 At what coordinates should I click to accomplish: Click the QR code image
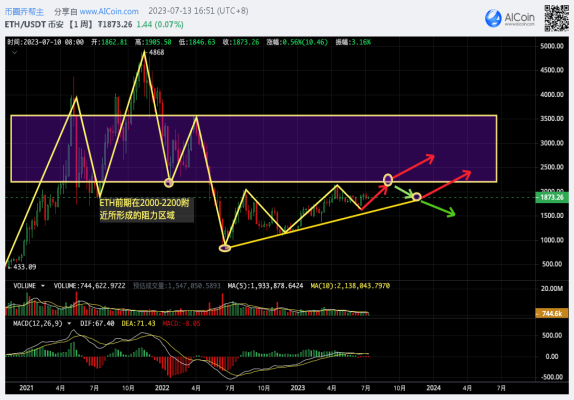556,18
